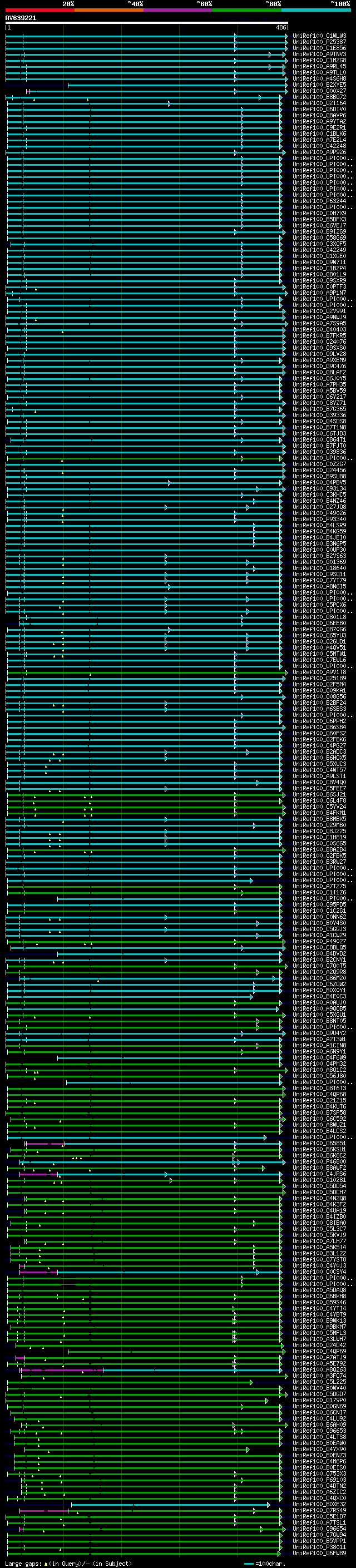Click the white query sequence bar
356x1568 pixels.
click(x=147, y=23)
